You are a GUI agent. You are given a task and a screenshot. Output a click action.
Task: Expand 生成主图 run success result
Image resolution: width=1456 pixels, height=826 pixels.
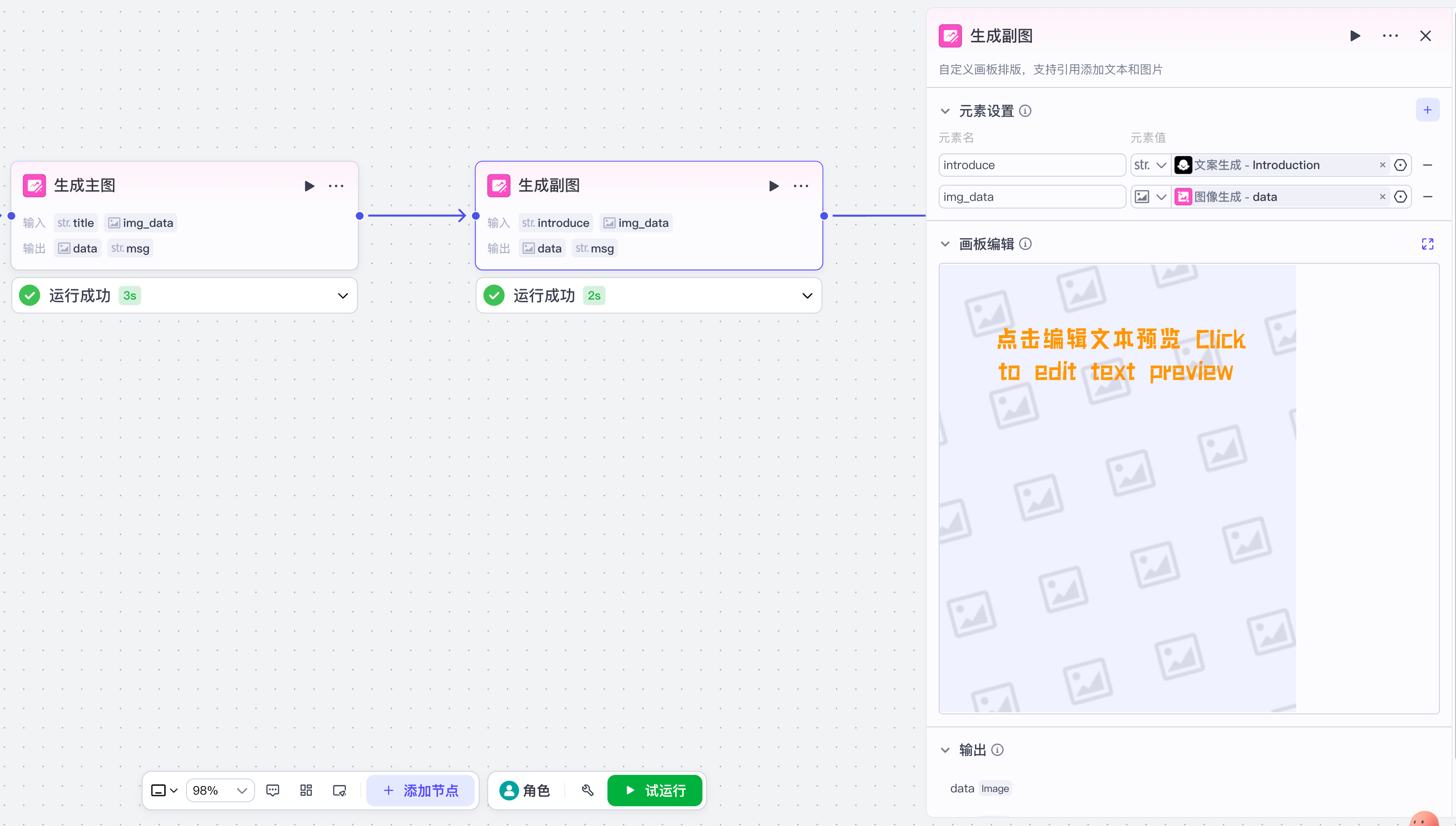click(342, 296)
